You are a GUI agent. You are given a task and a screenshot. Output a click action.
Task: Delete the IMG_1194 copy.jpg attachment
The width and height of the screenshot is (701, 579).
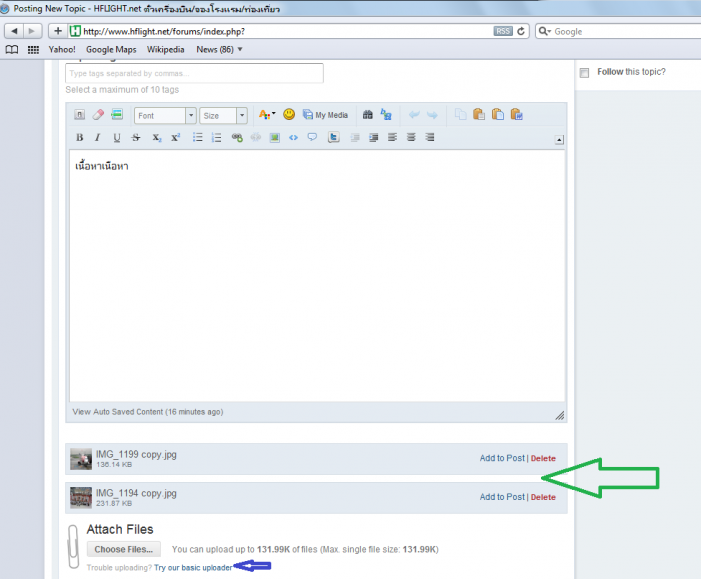(x=543, y=497)
